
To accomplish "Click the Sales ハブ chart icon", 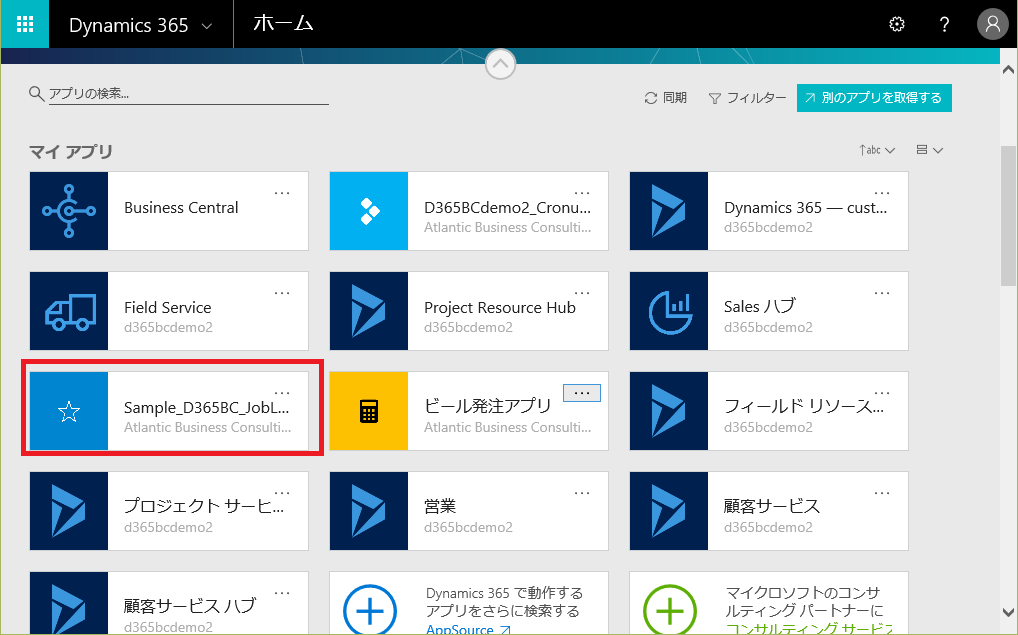I will pyautogui.click(x=669, y=311).
